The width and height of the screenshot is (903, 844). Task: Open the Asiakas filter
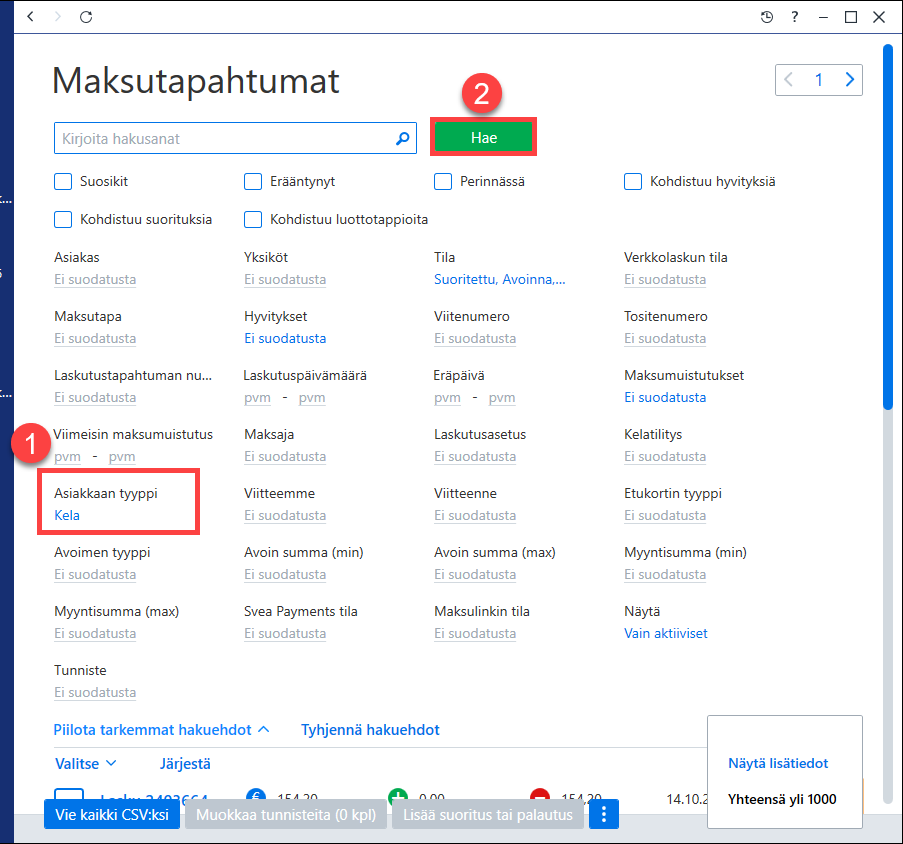pyautogui.click(x=95, y=279)
